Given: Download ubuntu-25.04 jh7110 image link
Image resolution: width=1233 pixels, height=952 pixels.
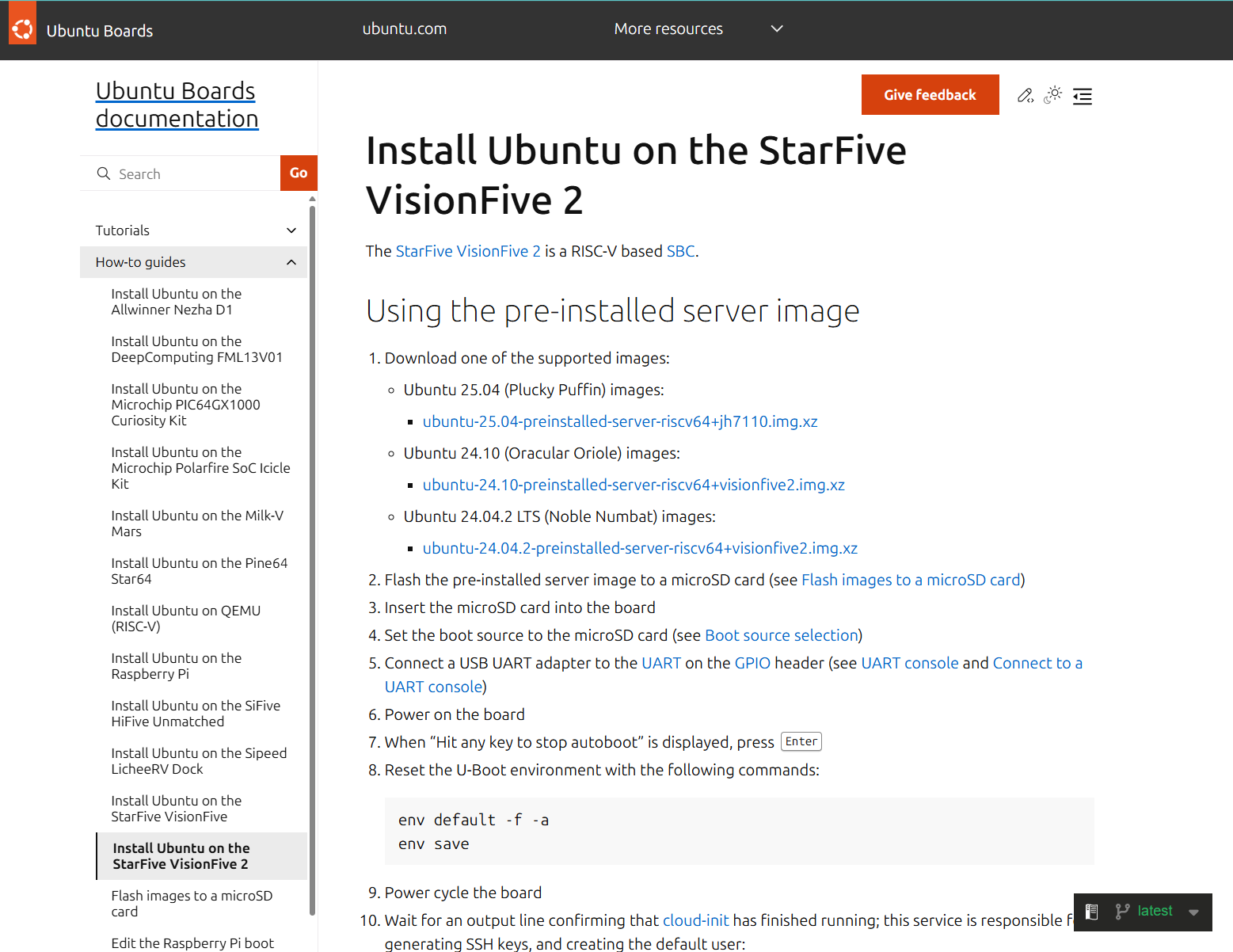Looking at the screenshot, I should click(620, 421).
